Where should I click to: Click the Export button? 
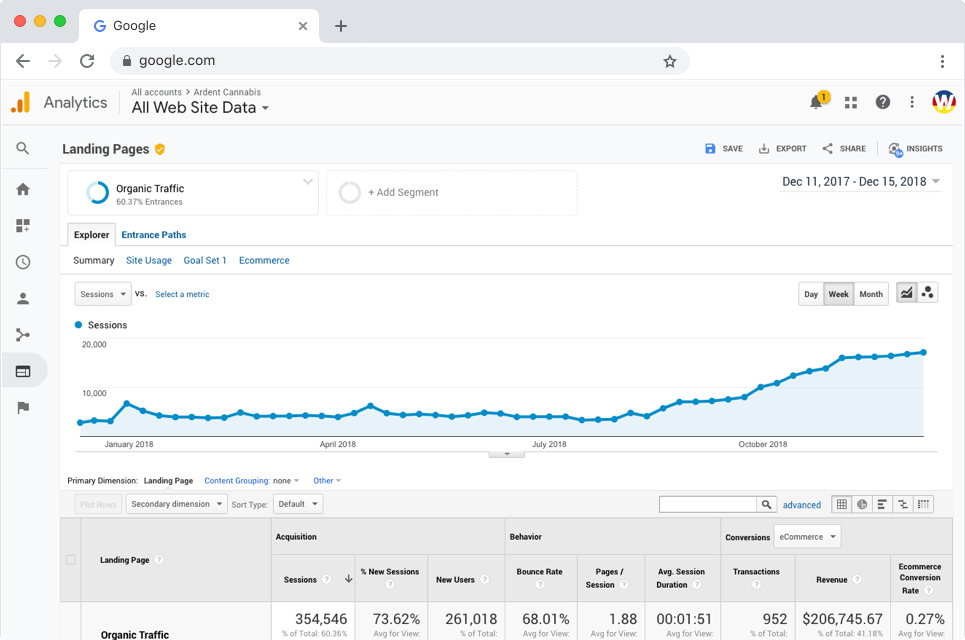tap(782, 149)
